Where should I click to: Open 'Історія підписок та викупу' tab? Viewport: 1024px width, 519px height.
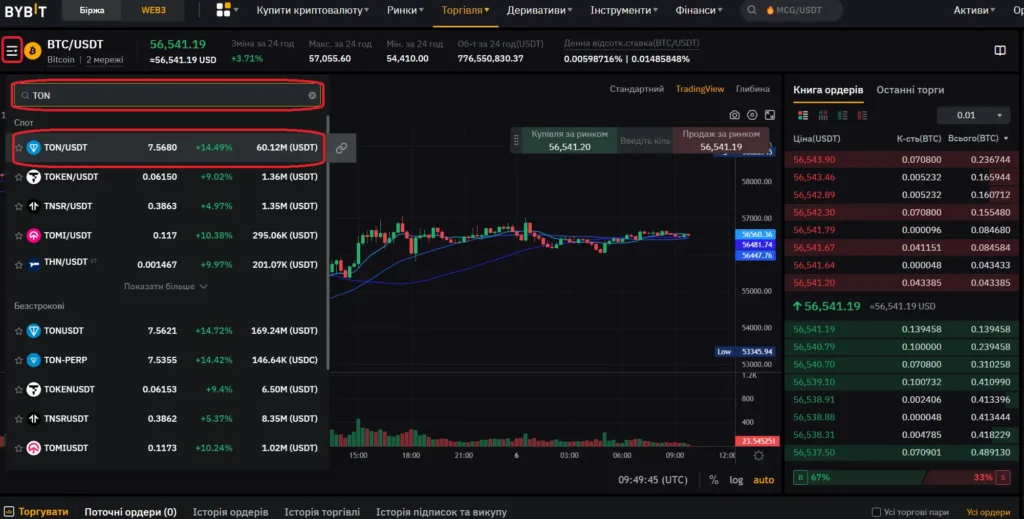point(441,512)
